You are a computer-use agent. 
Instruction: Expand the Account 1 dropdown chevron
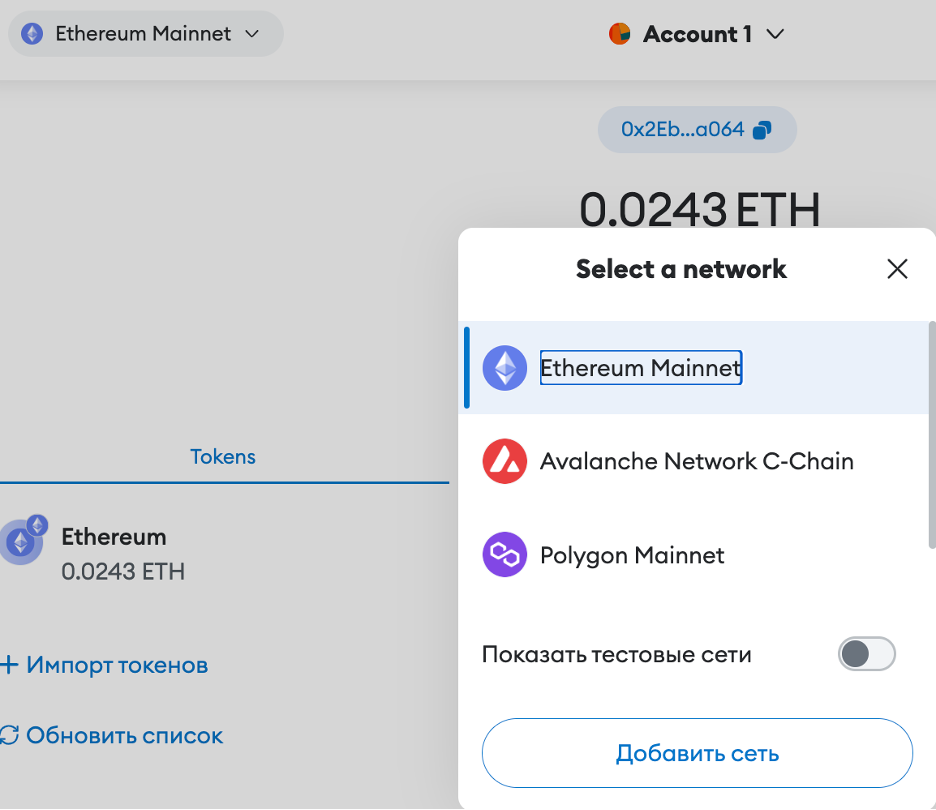775,34
